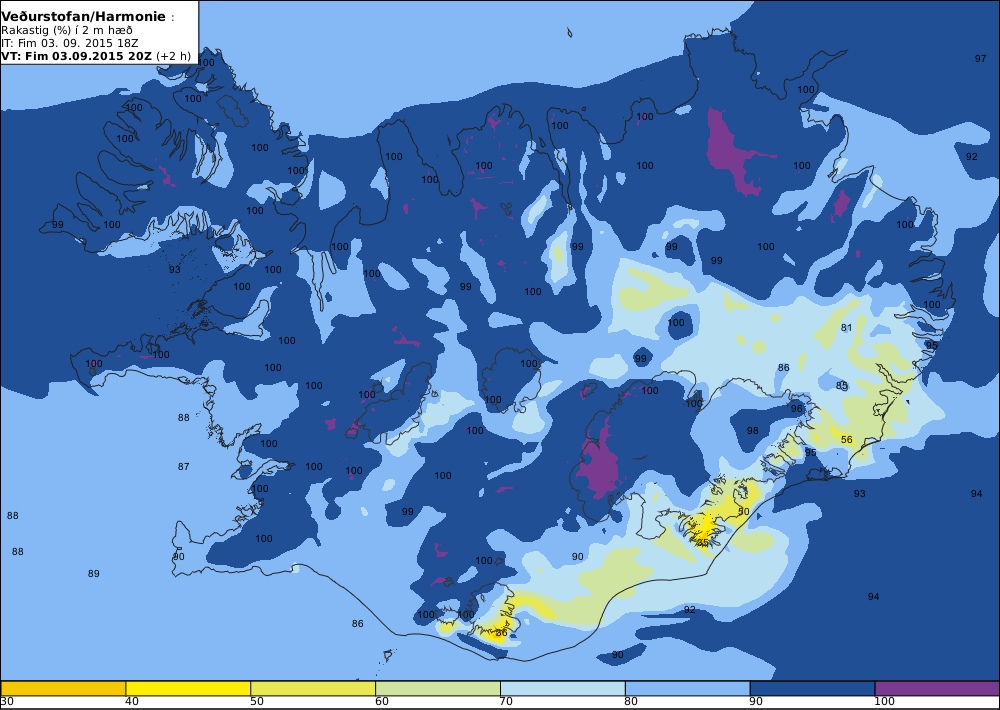The height and width of the screenshot is (710, 1000).
Task: Click the humidity value 96 on the map
Action: (x=797, y=409)
